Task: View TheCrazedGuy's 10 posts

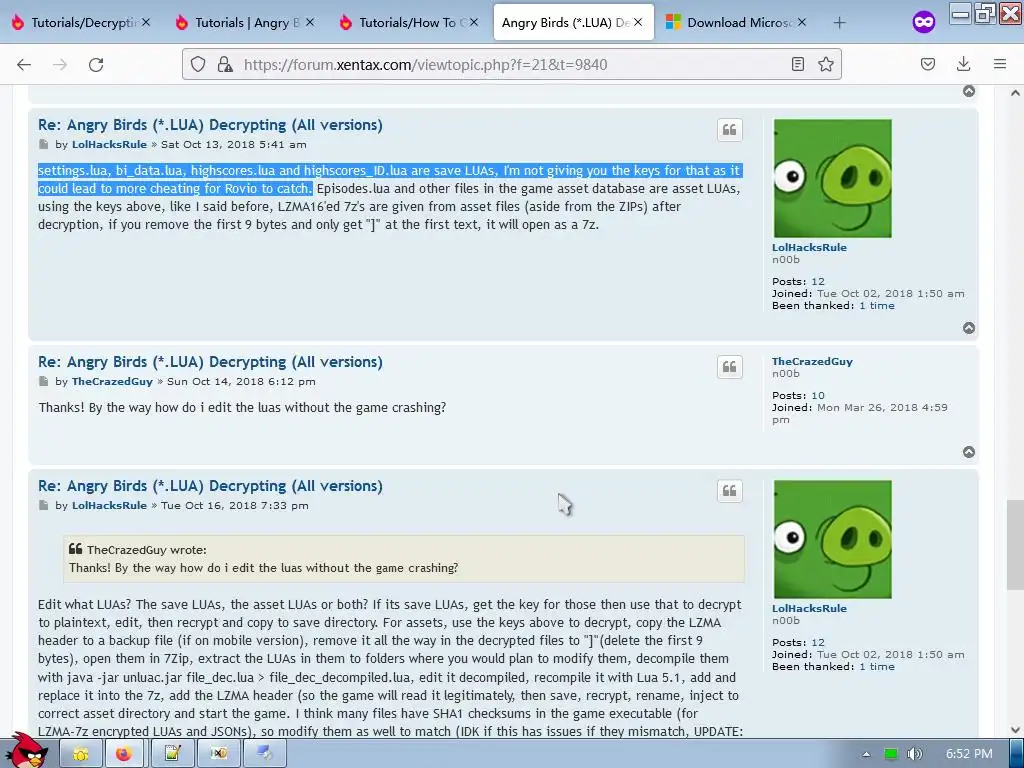Action: [818, 395]
